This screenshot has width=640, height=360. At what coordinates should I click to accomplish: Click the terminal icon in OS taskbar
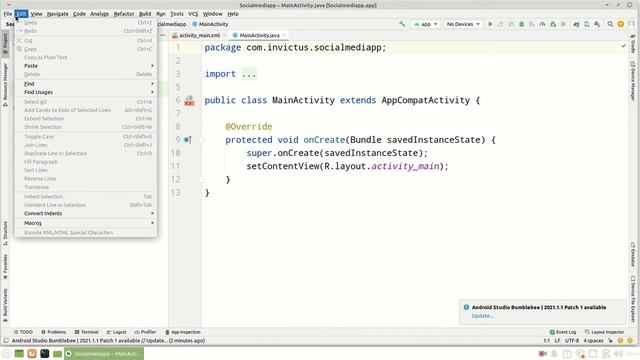pyautogui.click(x=44, y=353)
